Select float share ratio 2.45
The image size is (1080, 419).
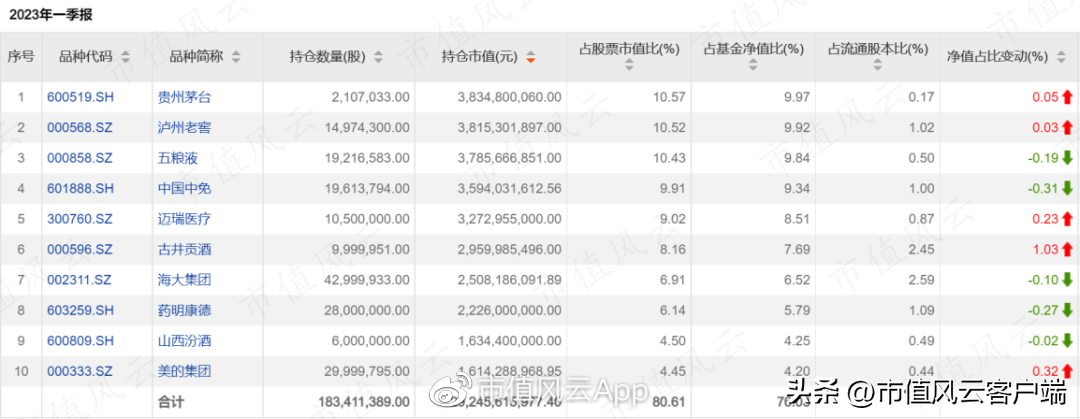(924, 249)
